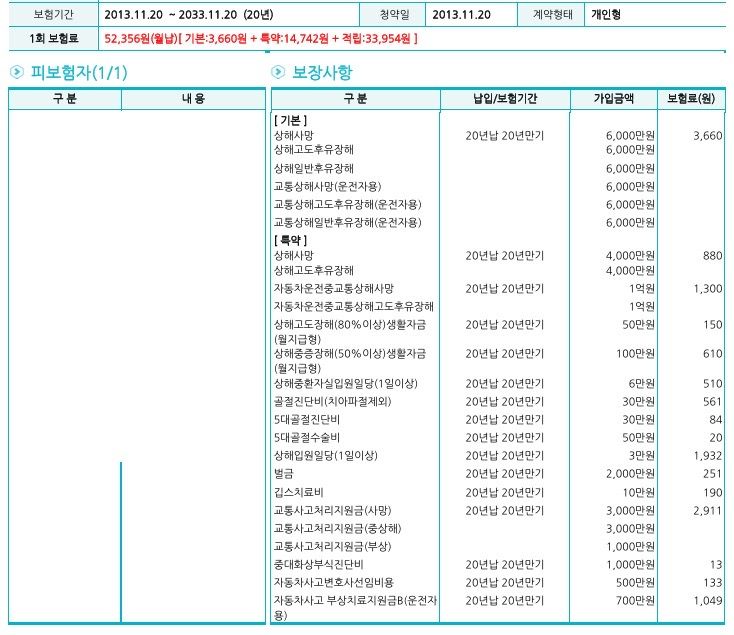The height and width of the screenshot is (635, 734).
Task: Select the [특약] section label
Action: click(x=290, y=240)
